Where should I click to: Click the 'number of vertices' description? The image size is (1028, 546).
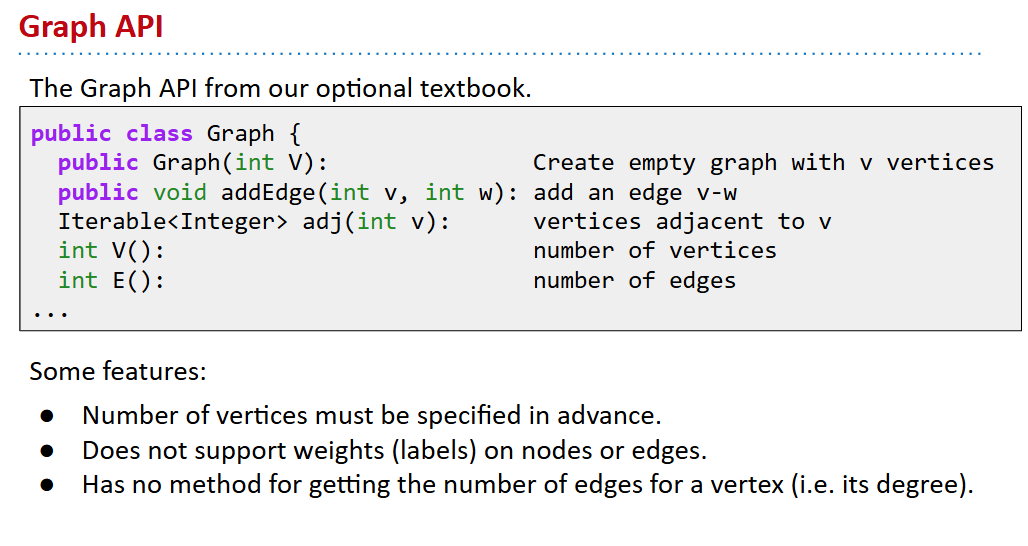(654, 250)
